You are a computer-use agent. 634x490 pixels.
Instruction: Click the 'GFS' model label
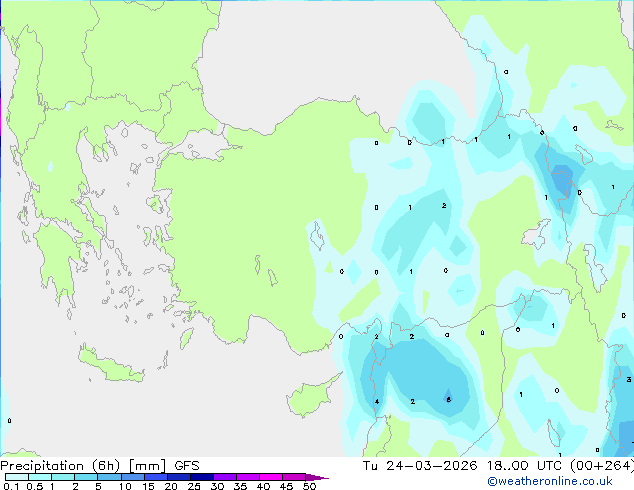187,466
